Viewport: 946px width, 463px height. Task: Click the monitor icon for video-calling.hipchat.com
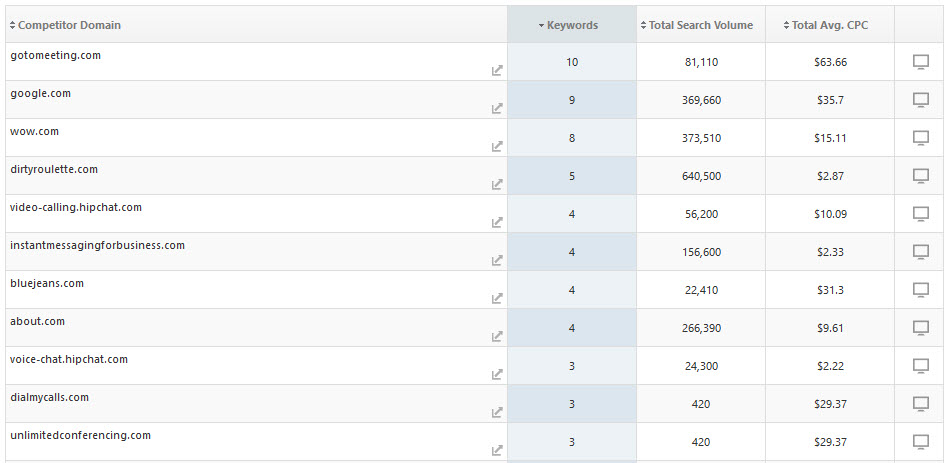[921, 214]
